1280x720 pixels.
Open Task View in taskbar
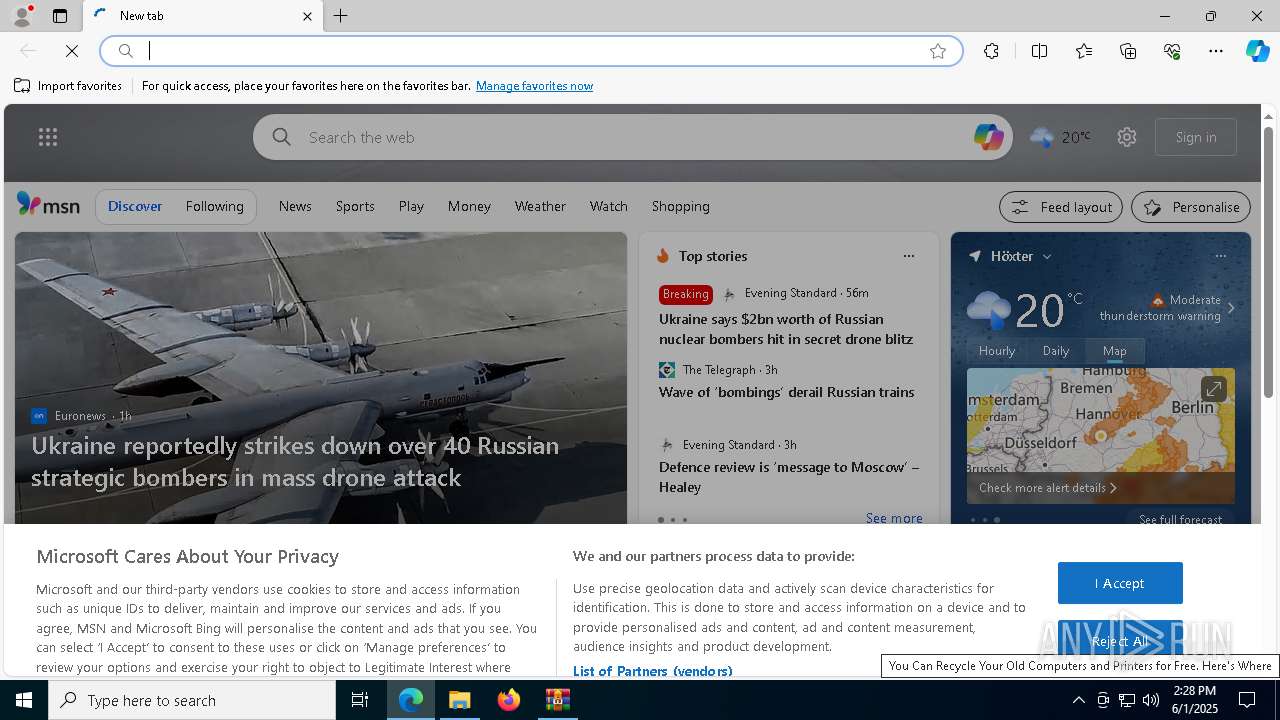click(360, 700)
